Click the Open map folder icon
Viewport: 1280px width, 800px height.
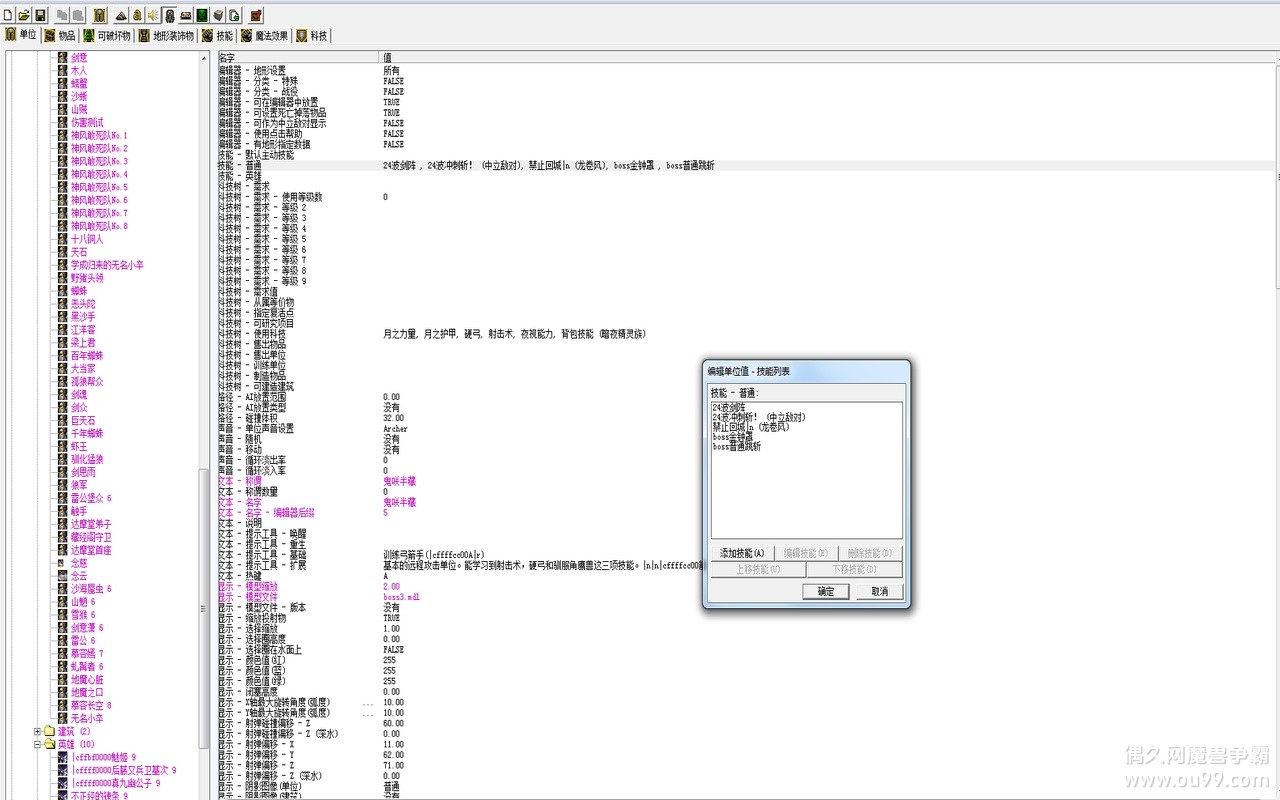[25, 15]
